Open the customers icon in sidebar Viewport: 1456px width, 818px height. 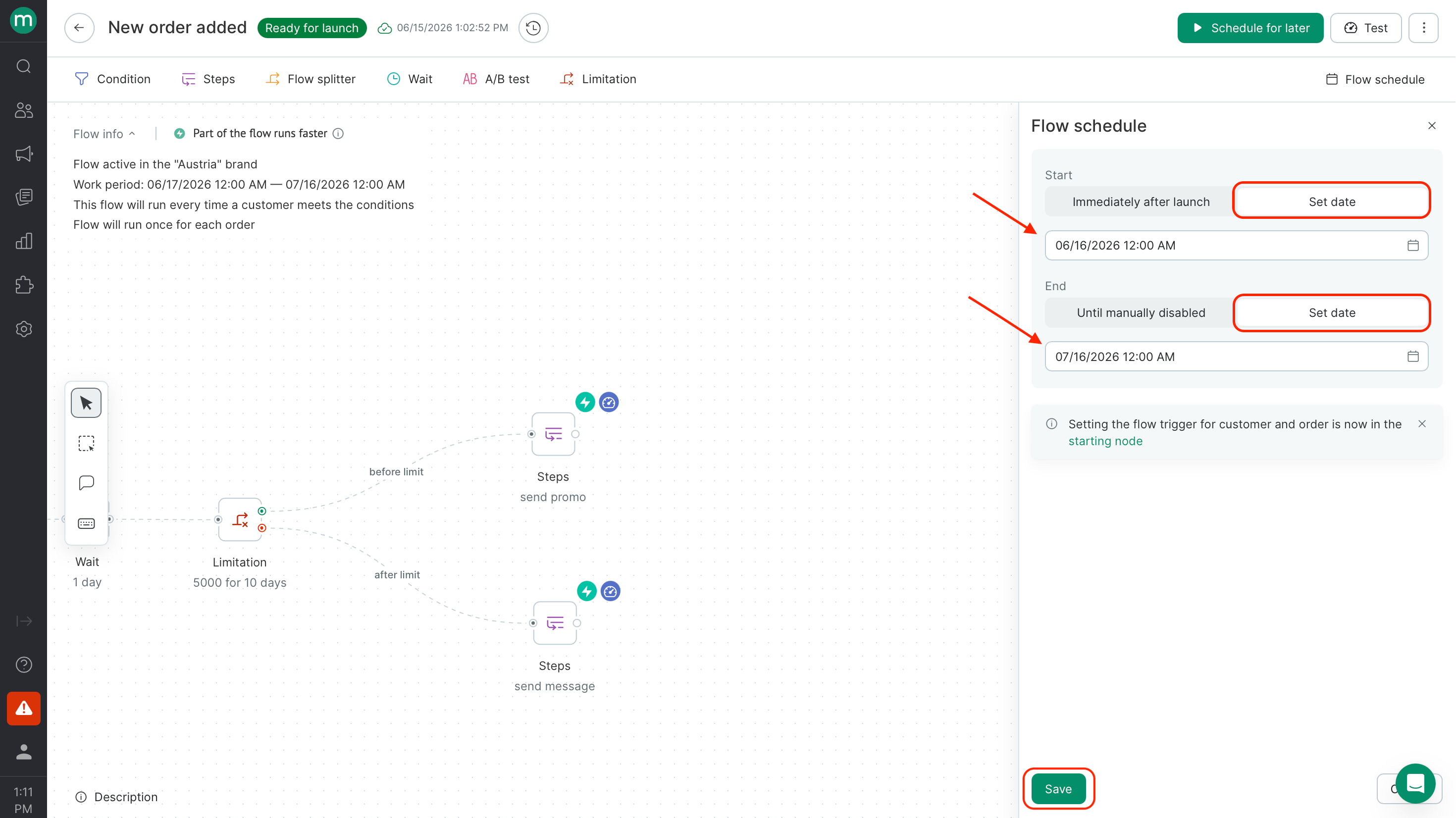tap(23, 109)
